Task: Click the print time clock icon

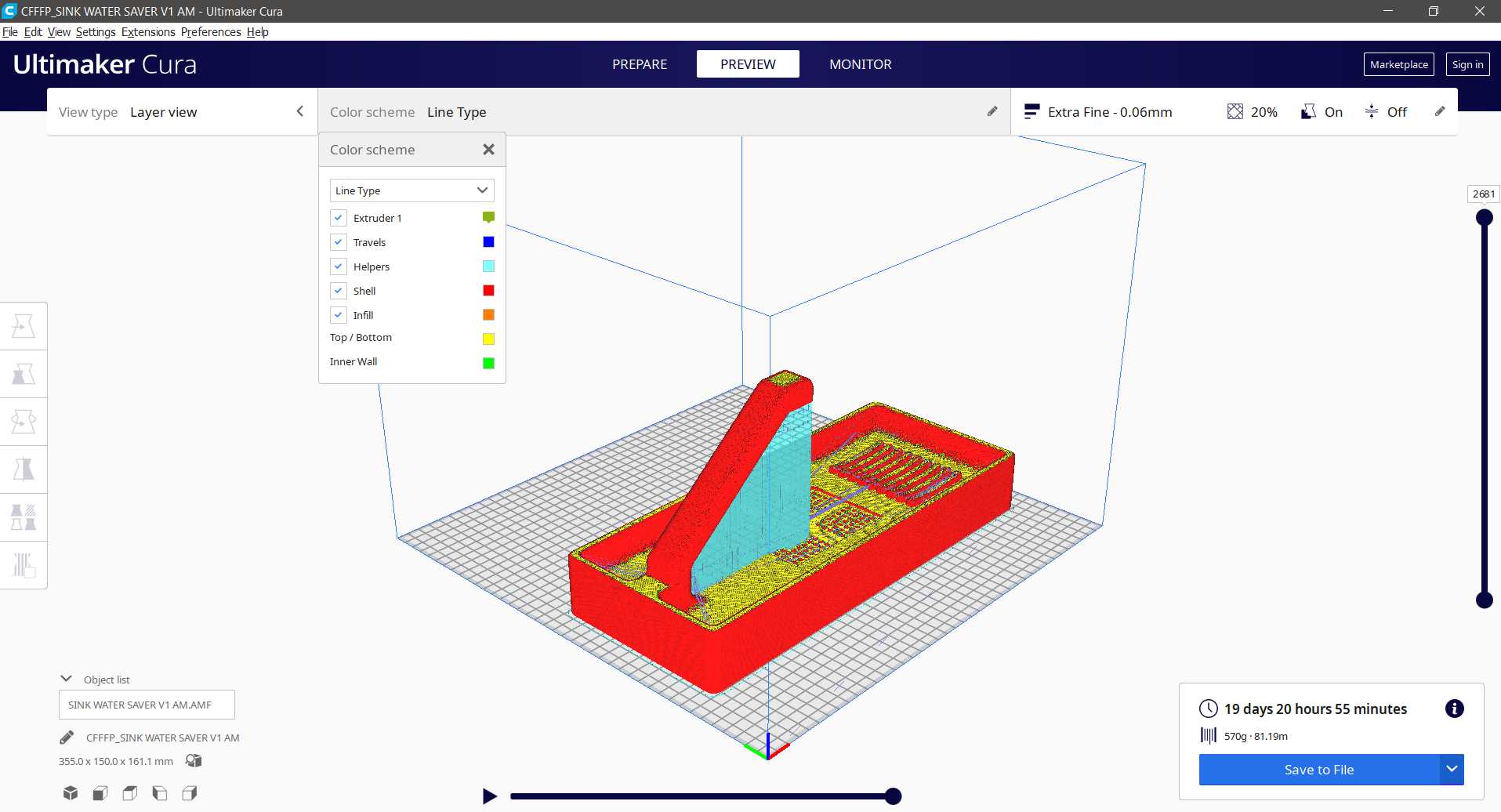Action: (x=1209, y=709)
